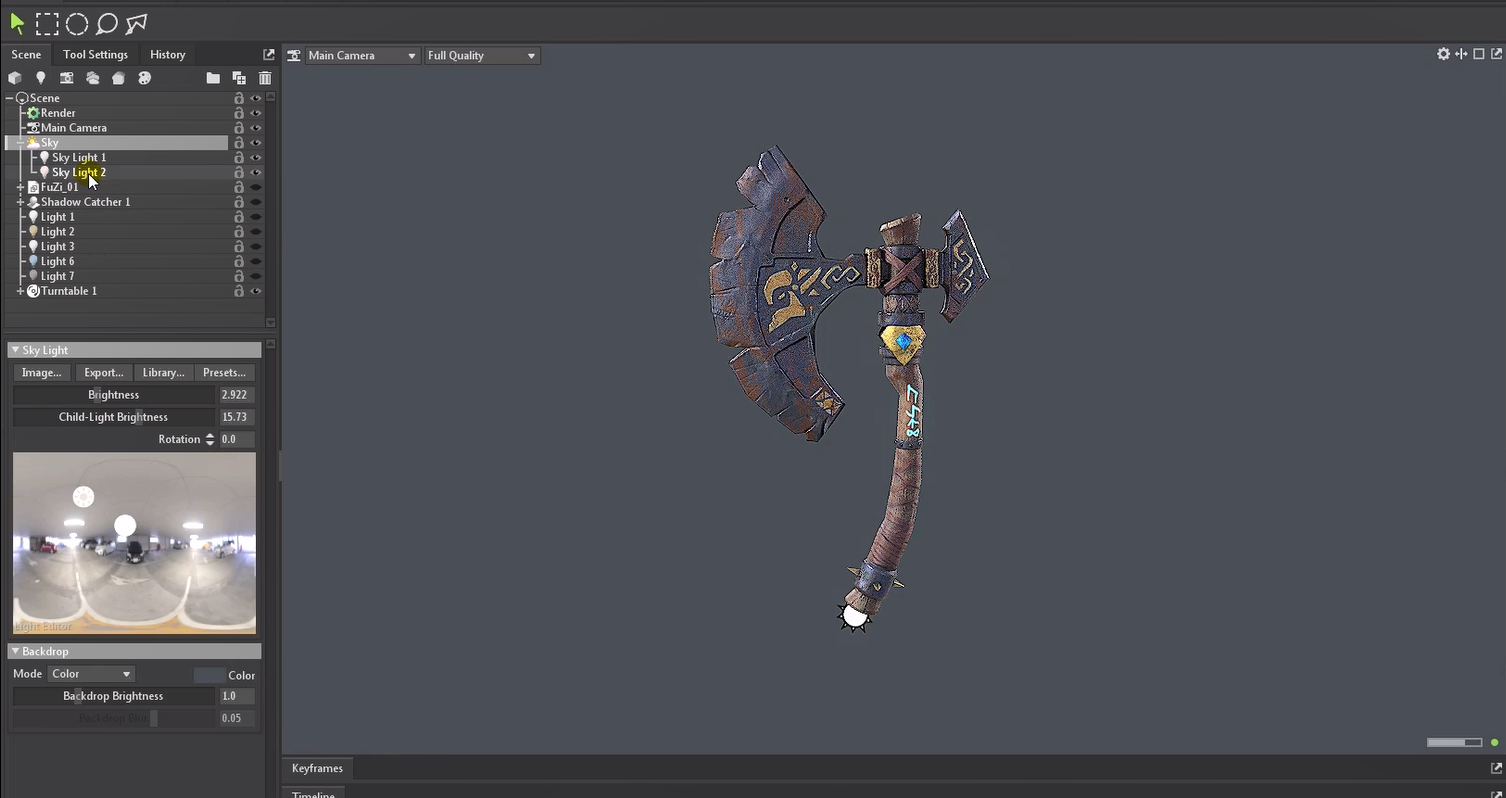Choose the lasso selection tool
1506x798 pixels.
pyautogui.click(x=106, y=23)
